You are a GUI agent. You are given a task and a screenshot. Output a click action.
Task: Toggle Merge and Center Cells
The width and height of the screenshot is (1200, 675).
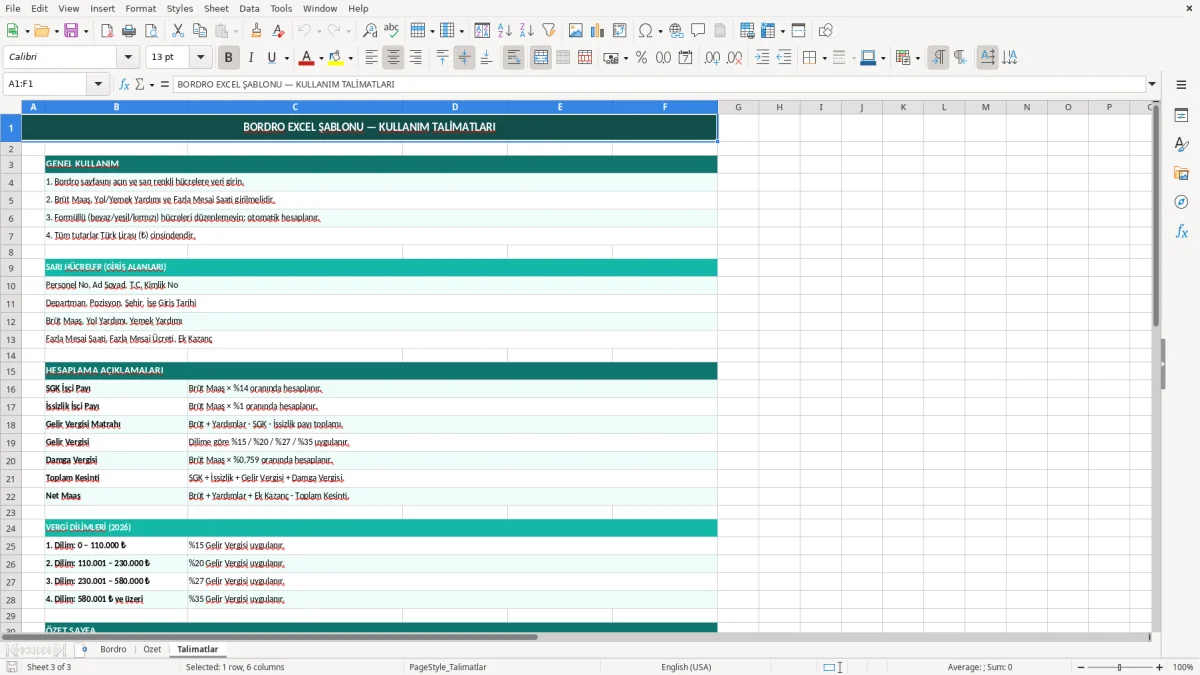(541, 58)
